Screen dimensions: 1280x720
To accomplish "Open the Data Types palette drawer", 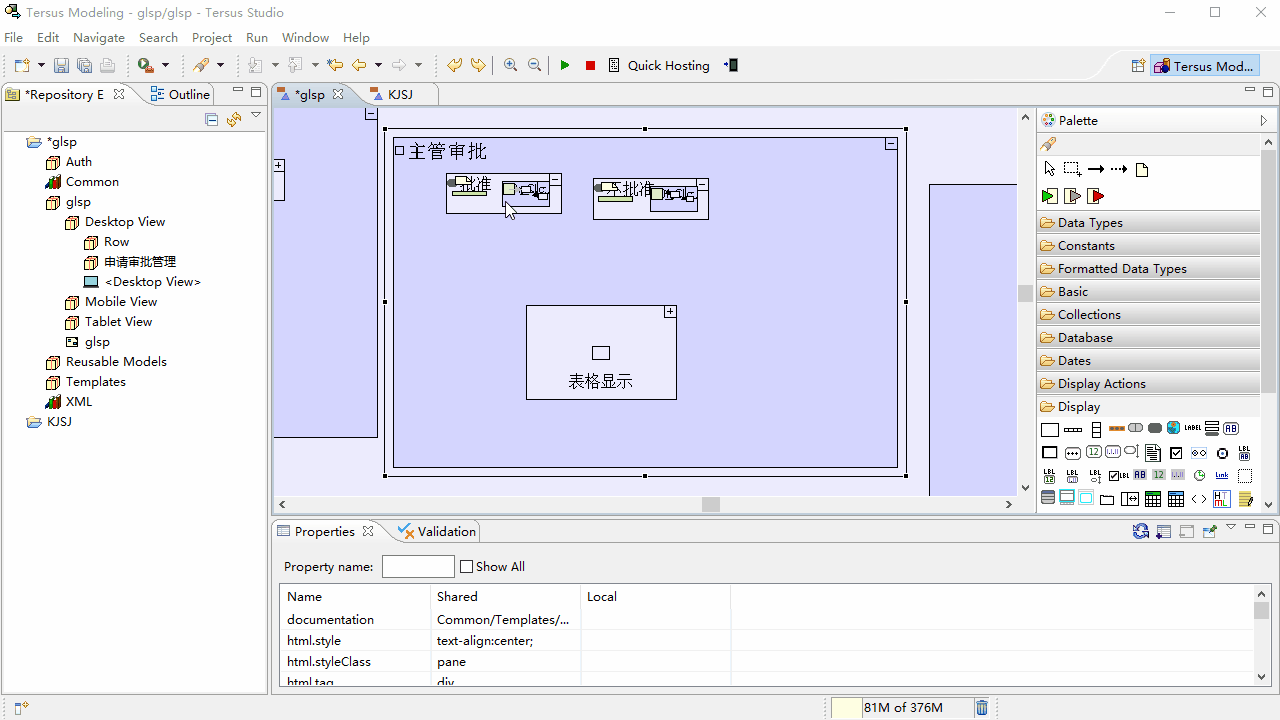I will point(1149,223).
